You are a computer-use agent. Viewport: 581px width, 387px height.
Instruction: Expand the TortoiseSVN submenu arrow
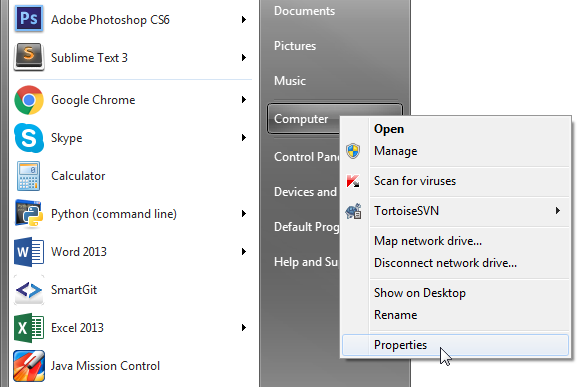(x=558, y=211)
